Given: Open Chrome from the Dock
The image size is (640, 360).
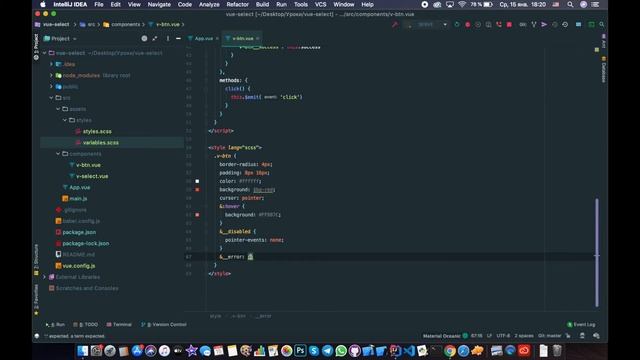Looking at the screenshot, I should click(x=450, y=351).
